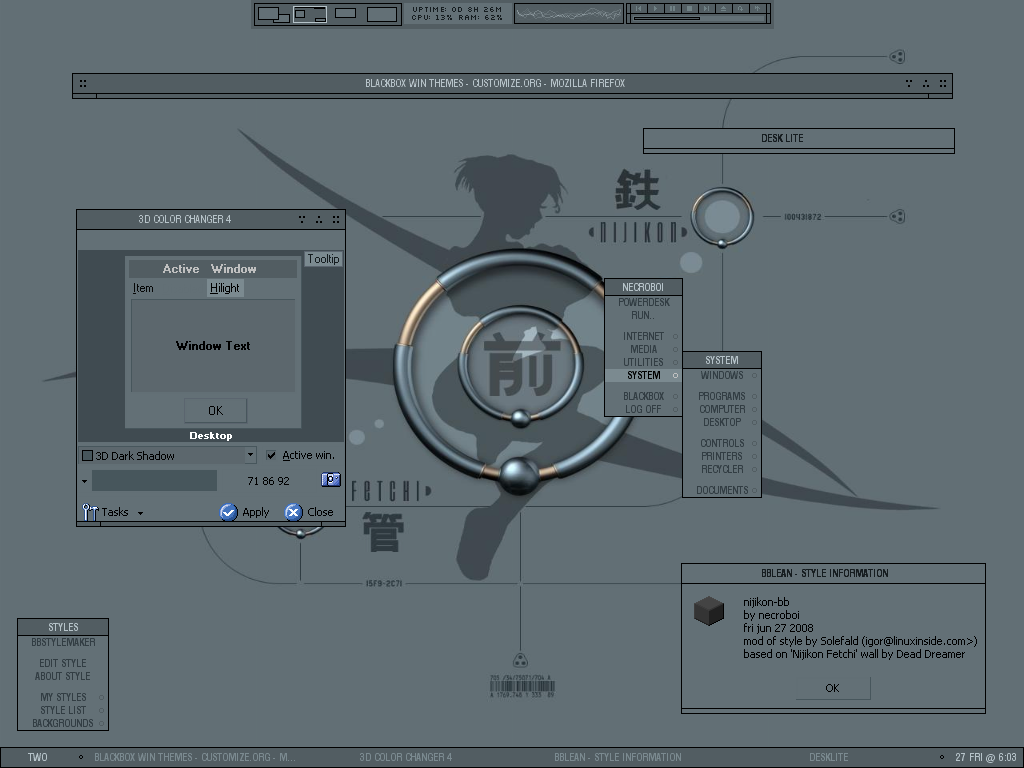1024x768 pixels.
Task: Click TWO workspace label on taskbar
Action: tap(37, 758)
